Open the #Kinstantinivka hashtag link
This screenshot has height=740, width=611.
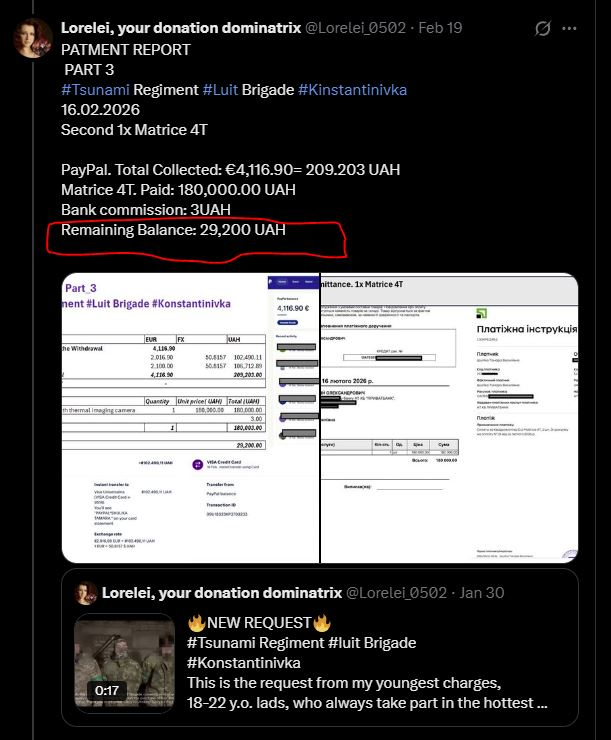click(x=352, y=90)
